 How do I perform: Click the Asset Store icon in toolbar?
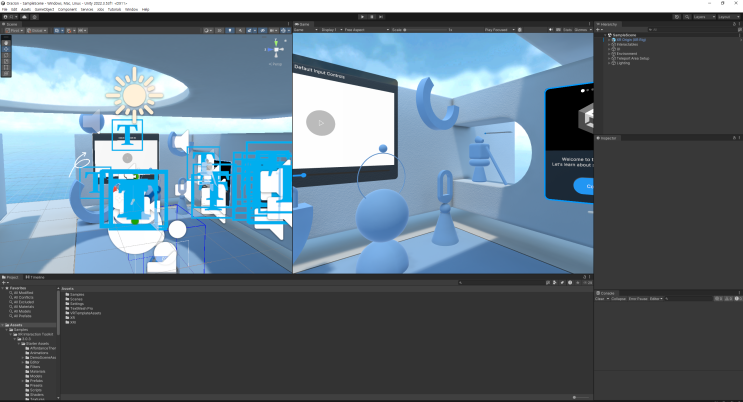coord(34,17)
